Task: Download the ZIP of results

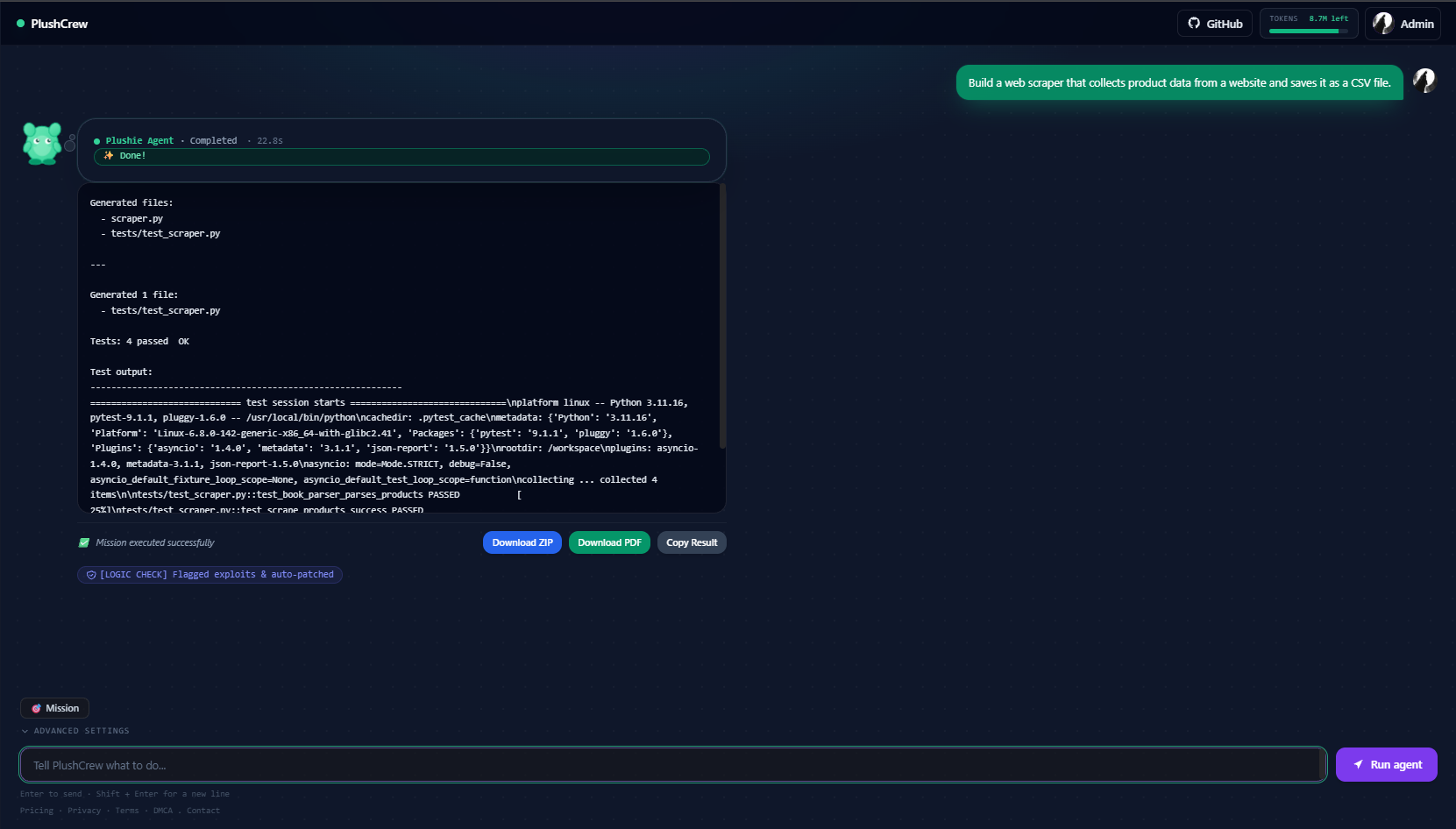Action: coord(522,542)
